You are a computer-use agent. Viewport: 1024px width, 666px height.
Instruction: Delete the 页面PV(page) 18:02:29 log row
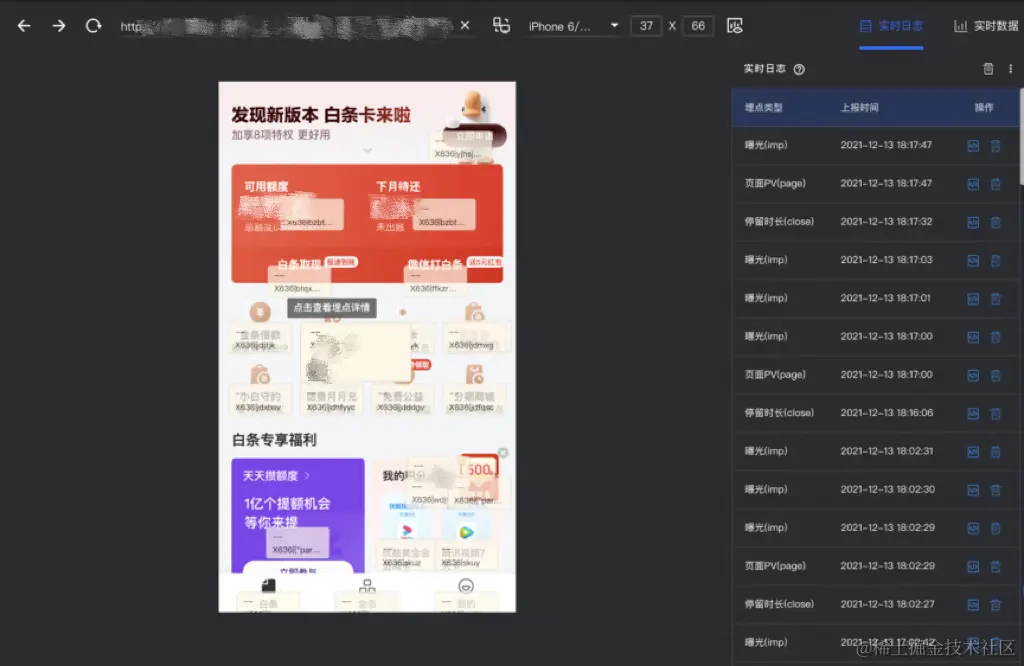pyautogui.click(x=995, y=567)
